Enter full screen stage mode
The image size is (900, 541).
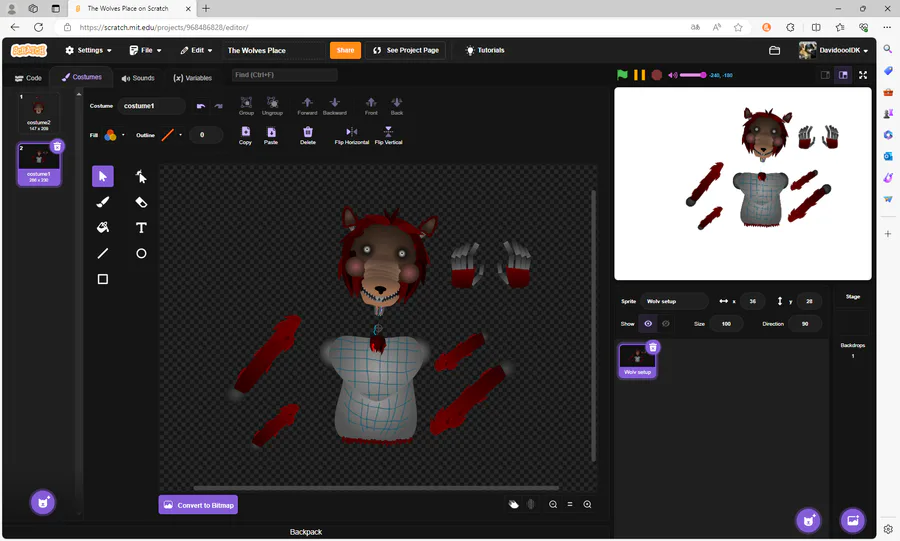coord(863,75)
